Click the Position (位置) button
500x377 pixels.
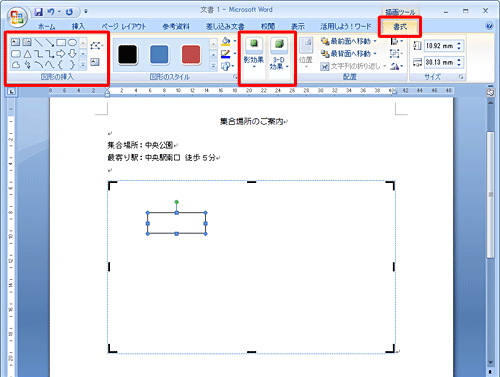pyautogui.click(x=306, y=52)
